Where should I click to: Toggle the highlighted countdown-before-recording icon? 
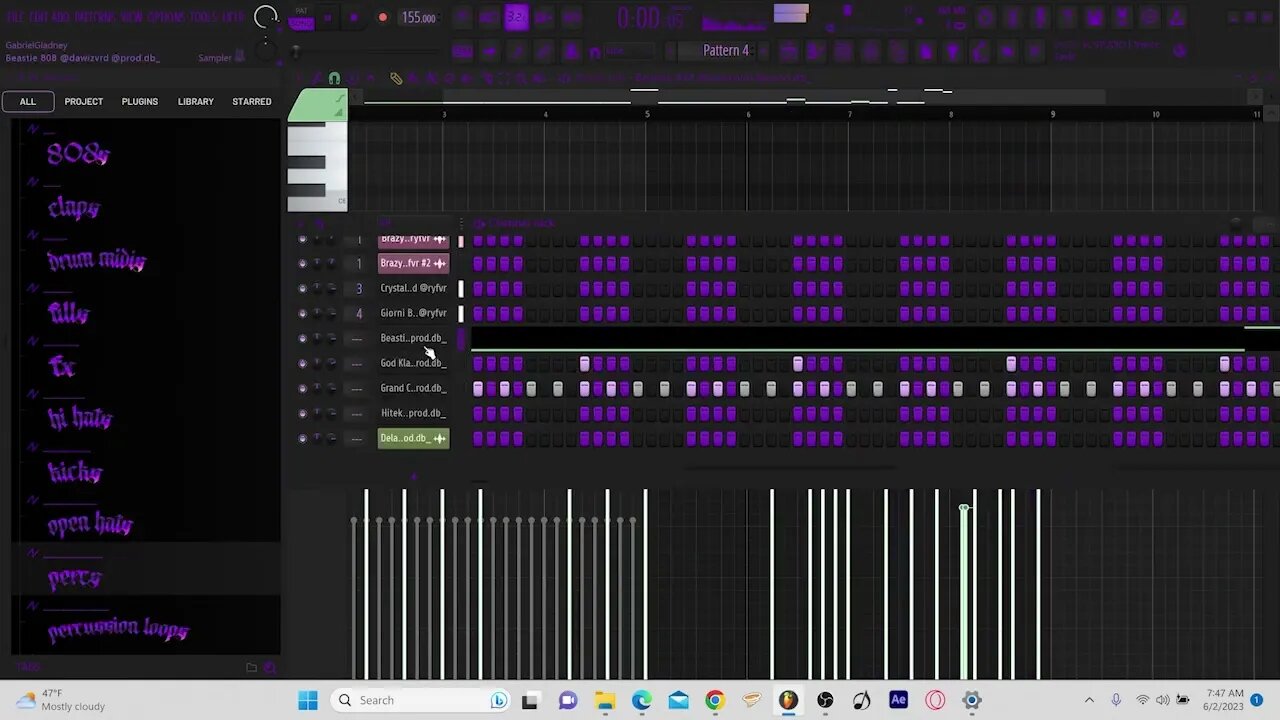(516, 17)
